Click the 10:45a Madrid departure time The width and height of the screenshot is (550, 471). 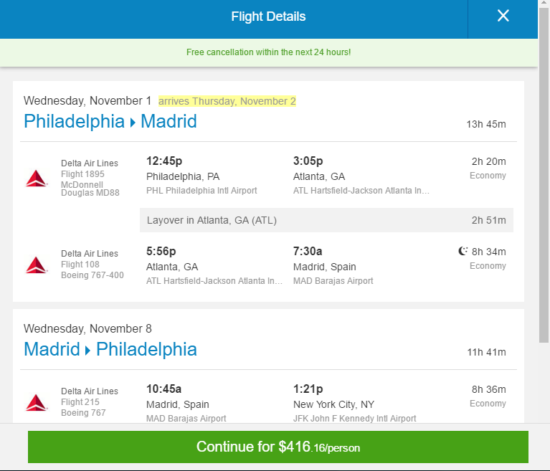coord(164,389)
